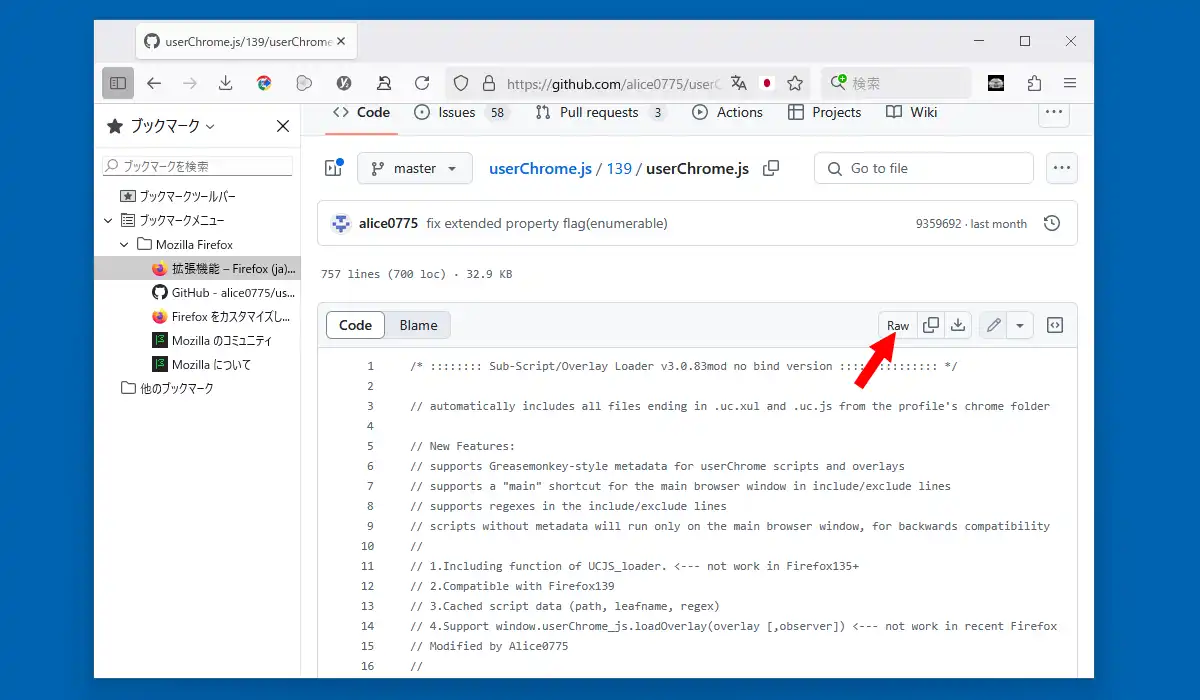This screenshot has height=700, width=1200.
Task: Open more file actions three-dot button
Action: click(x=1062, y=168)
